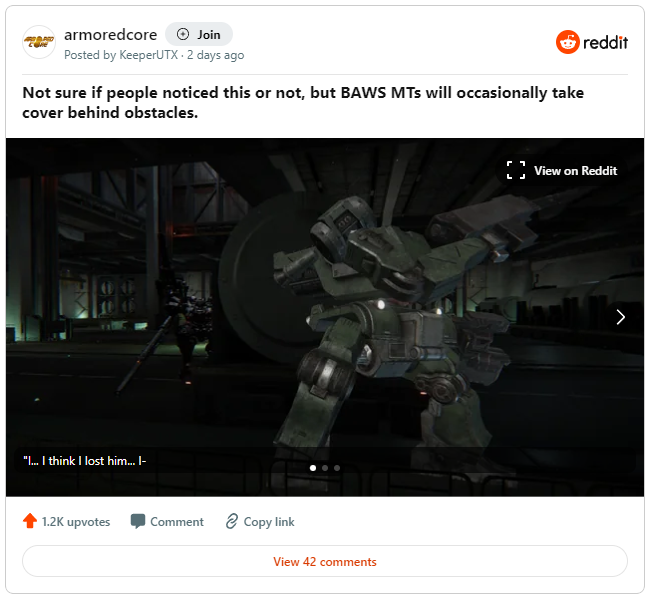The height and width of the screenshot is (603, 649).
Task: Click the fullscreen brackets icon on image
Action: point(516,170)
